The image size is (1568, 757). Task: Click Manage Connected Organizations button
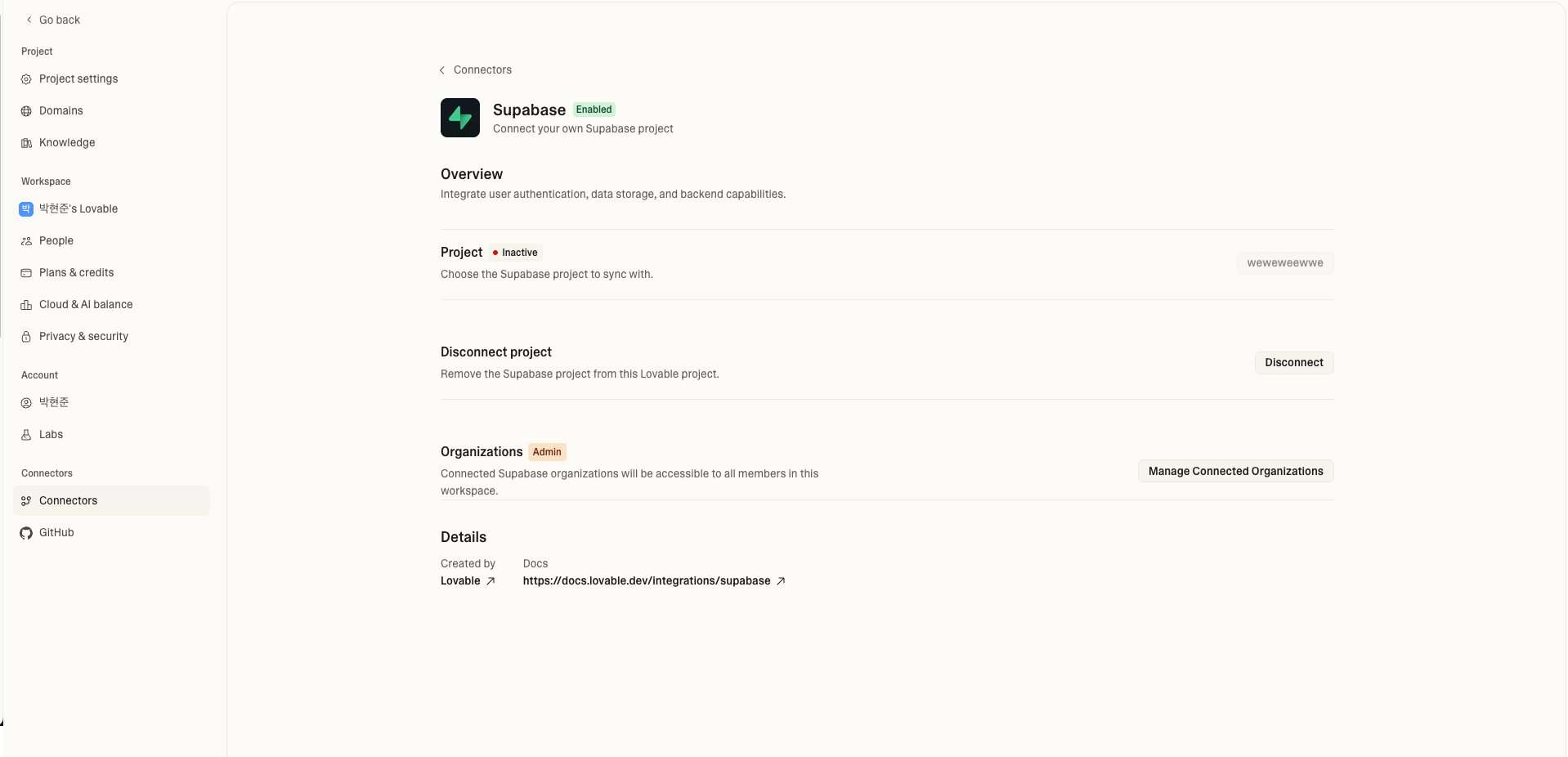pos(1235,472)
